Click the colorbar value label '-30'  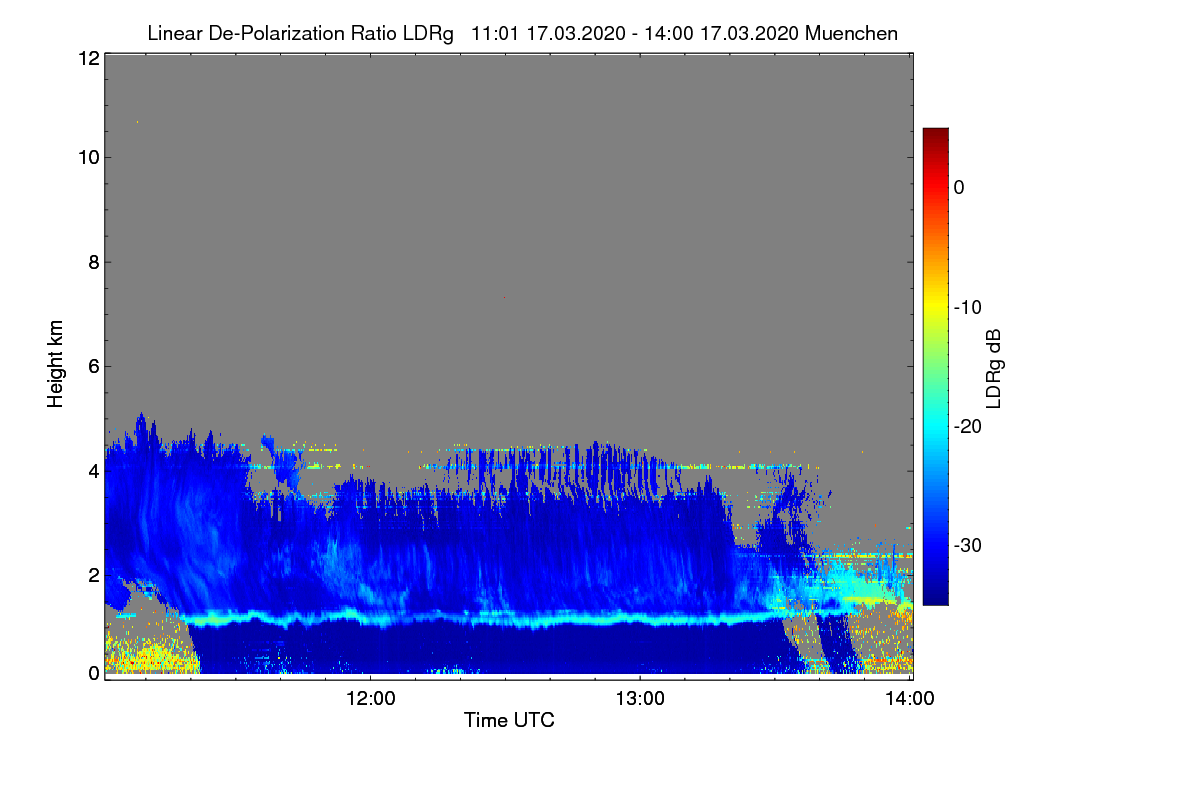click(967, 545)
